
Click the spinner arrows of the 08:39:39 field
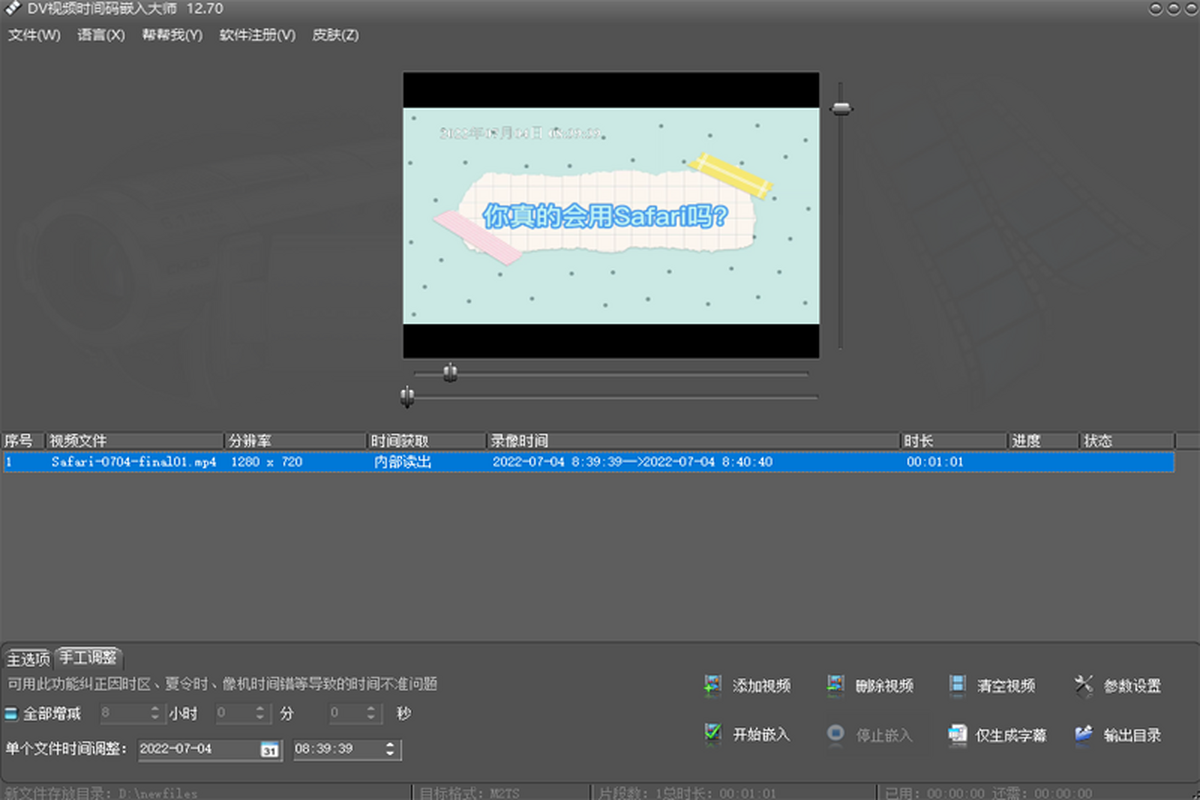pyautogui.click(x=390, y=749)
